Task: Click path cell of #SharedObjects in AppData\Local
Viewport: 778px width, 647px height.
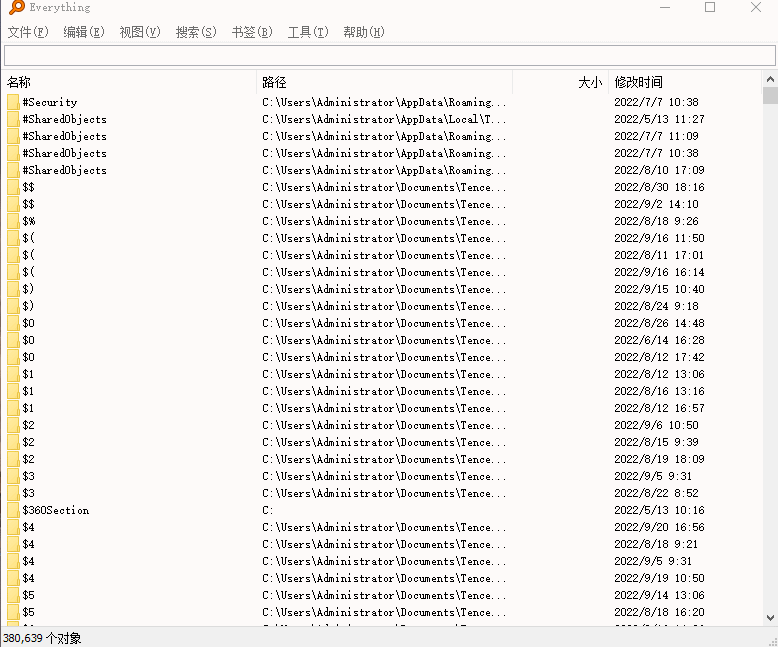Action: tap(384, 119)
